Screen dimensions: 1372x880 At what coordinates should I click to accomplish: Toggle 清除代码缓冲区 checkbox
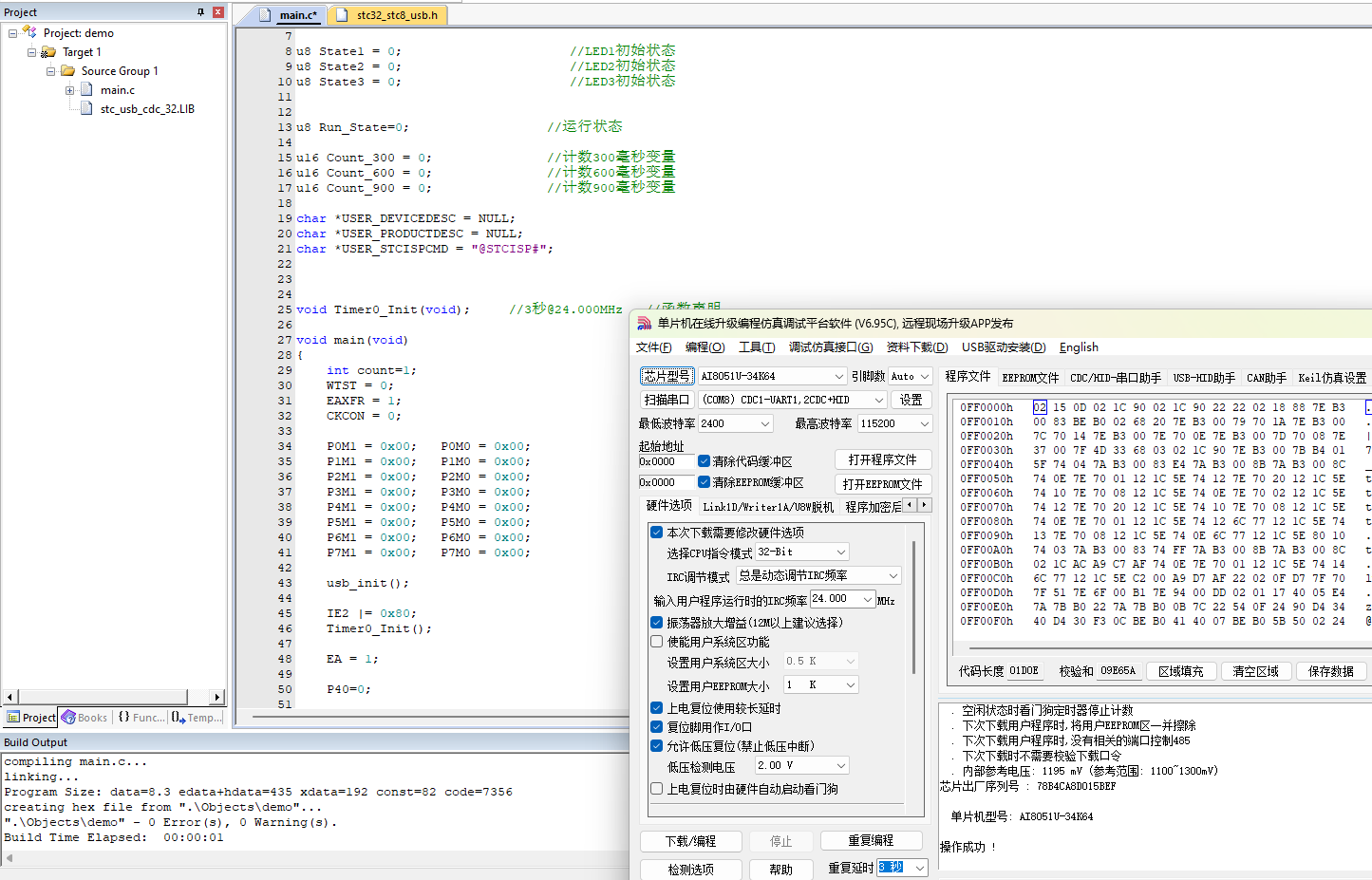click(704, 461)
